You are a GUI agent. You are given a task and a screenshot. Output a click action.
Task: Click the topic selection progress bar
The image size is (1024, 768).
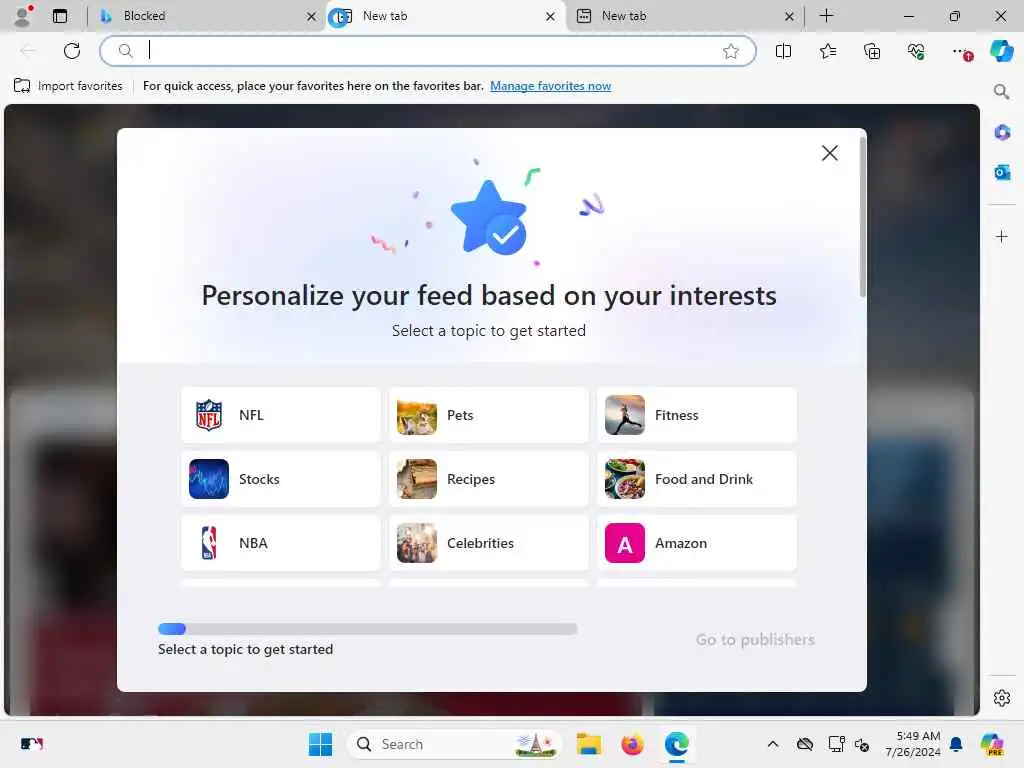tap(368, 629)
